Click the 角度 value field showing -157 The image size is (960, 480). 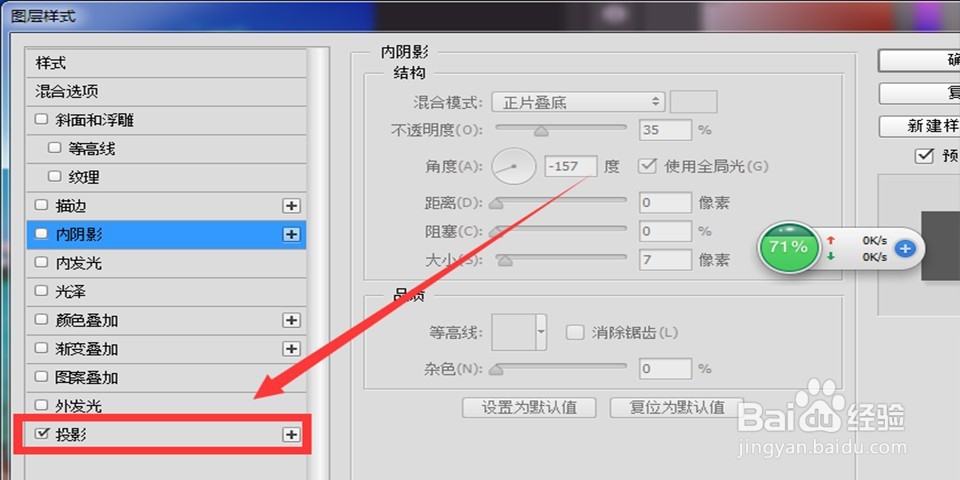click(x=571, y=167)
